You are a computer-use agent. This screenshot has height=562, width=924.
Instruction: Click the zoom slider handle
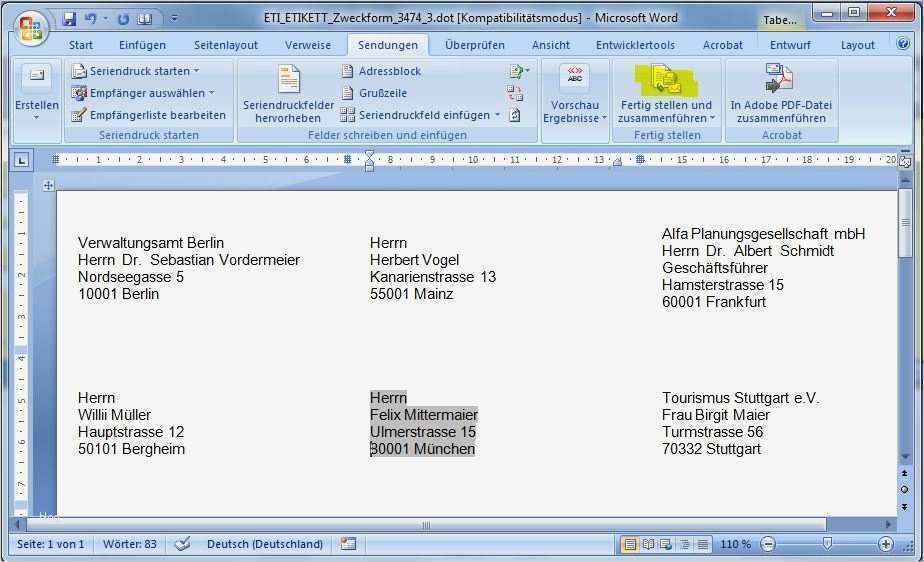[827, 543]
